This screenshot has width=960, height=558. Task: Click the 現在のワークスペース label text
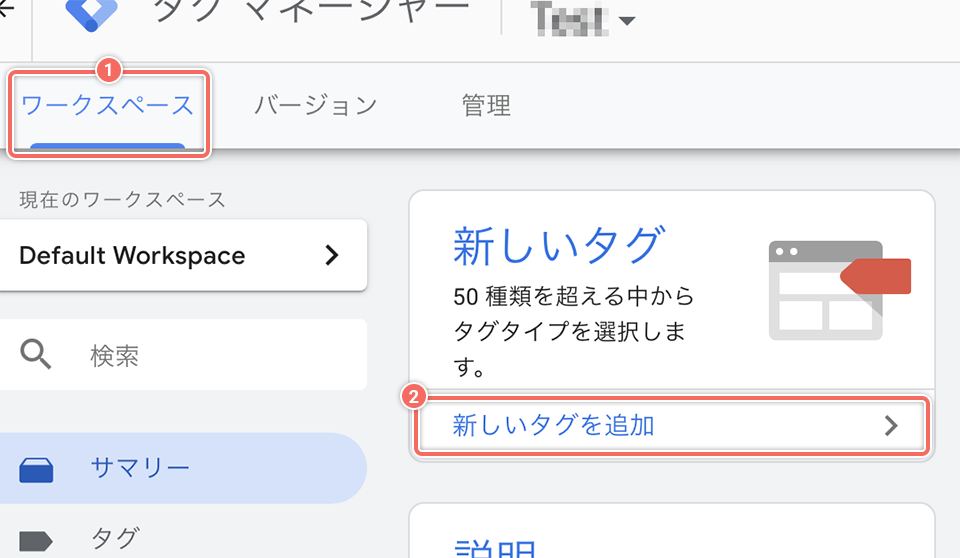pos(122,200)
